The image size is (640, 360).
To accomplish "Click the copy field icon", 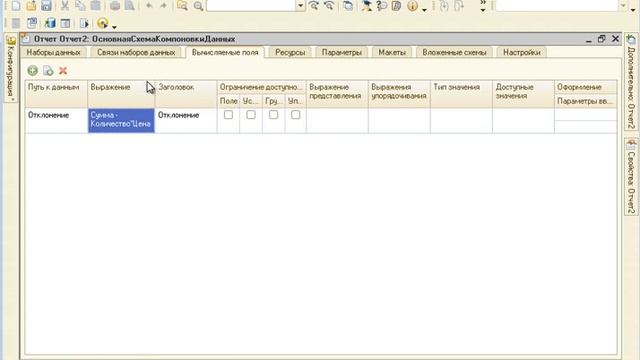I will pos(48,71).
